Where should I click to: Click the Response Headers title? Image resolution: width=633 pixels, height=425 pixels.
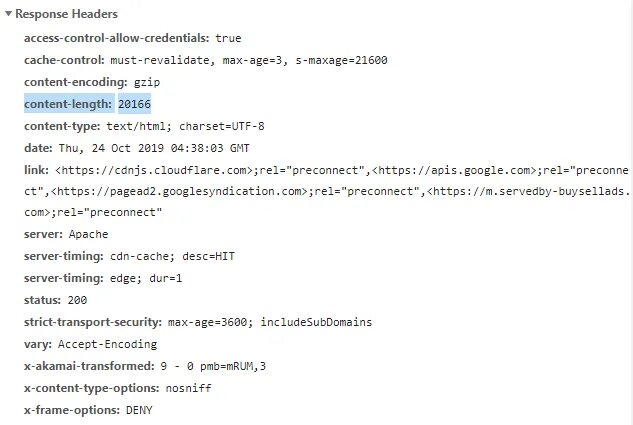(x=67, y=14)
